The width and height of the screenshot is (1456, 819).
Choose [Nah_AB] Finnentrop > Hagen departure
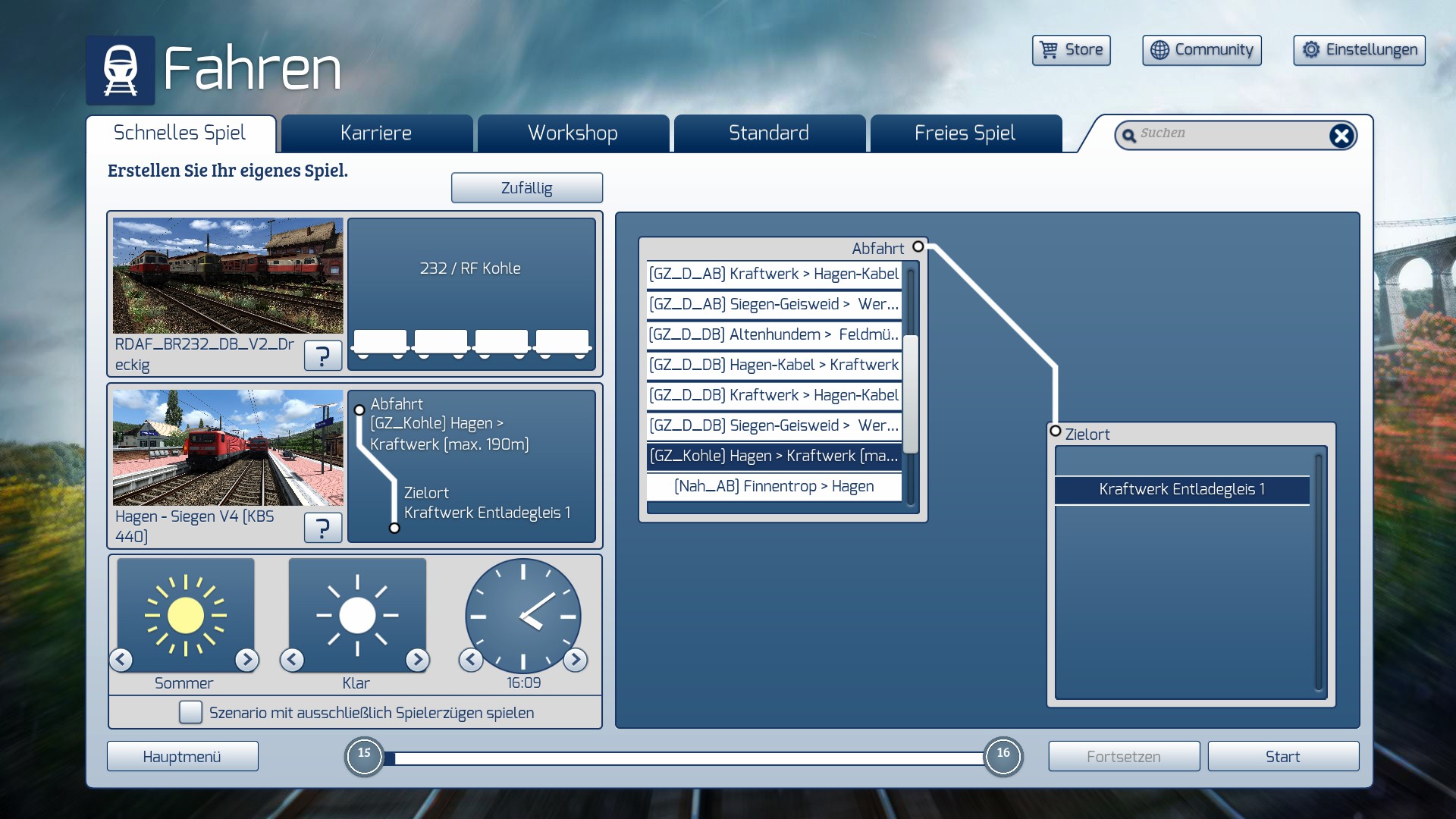773,486
